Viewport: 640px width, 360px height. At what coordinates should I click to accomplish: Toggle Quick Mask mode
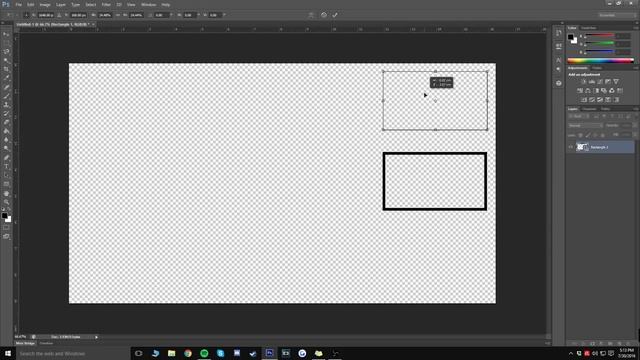(6, 228)
